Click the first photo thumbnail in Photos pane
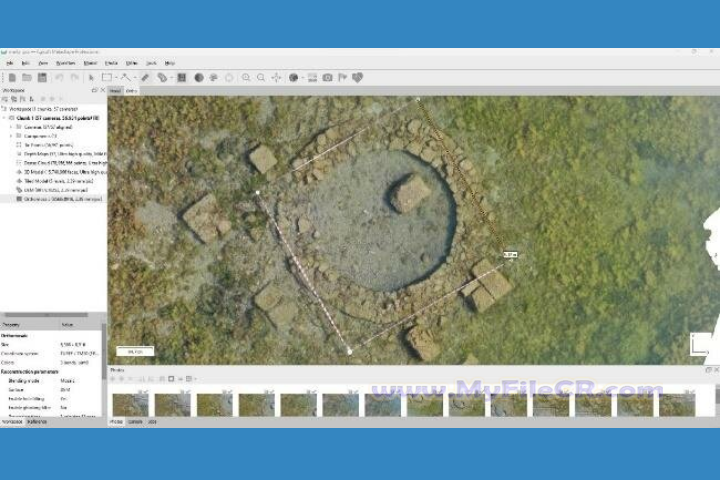 click(x=130, y=404)
